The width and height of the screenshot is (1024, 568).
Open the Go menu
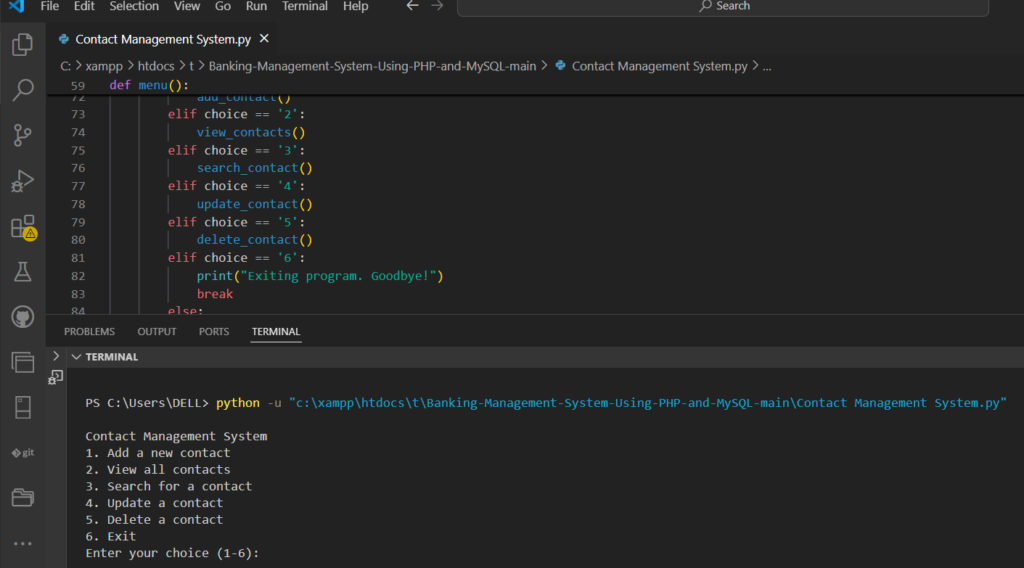223,6
